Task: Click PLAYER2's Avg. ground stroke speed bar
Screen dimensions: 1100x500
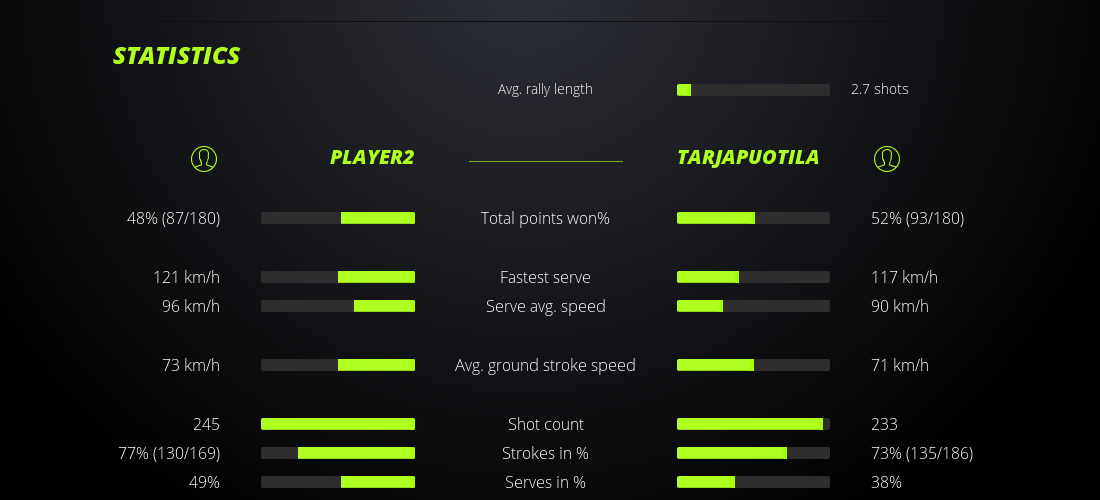Action: coord(338,365)
